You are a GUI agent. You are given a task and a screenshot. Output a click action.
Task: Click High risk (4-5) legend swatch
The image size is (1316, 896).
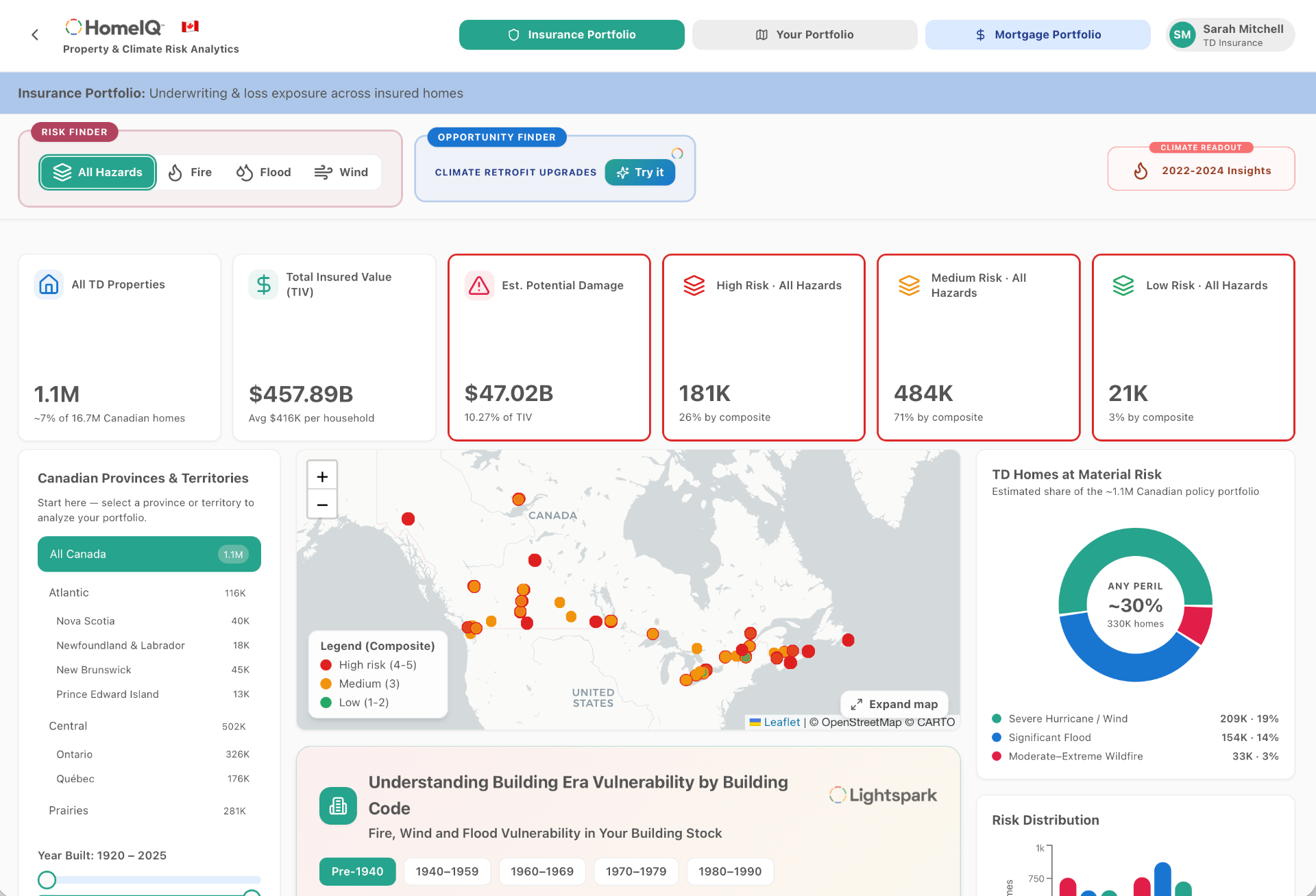[x=326, y=665]
